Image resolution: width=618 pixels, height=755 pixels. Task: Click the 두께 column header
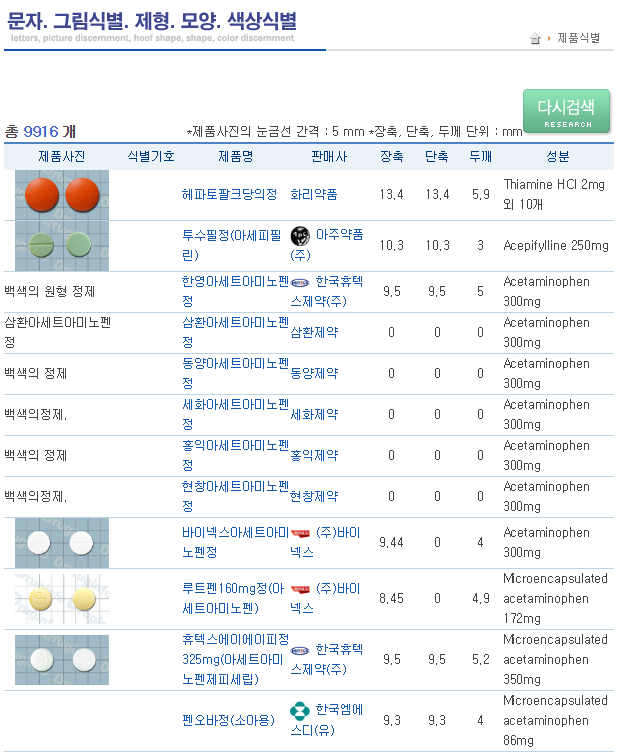[x=481, y=156]
